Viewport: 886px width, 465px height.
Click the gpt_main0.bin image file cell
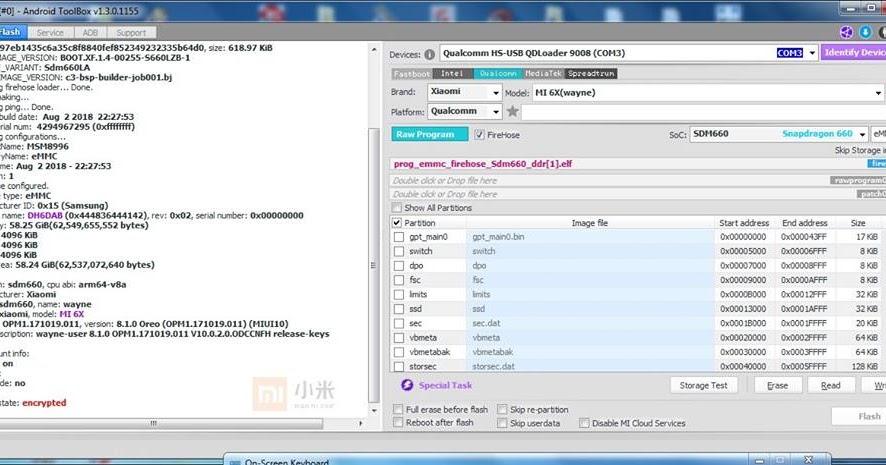click(590, 237)
